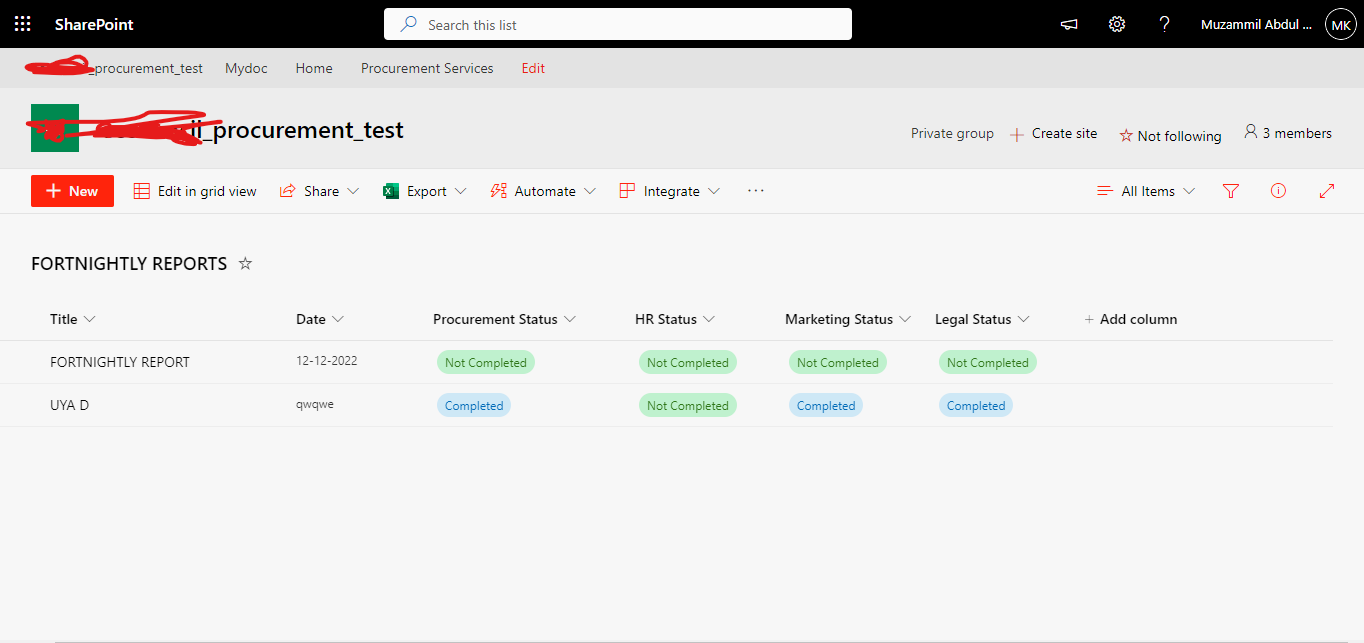
Task: Open the All Items view selector
Action: pos(1144,190)
